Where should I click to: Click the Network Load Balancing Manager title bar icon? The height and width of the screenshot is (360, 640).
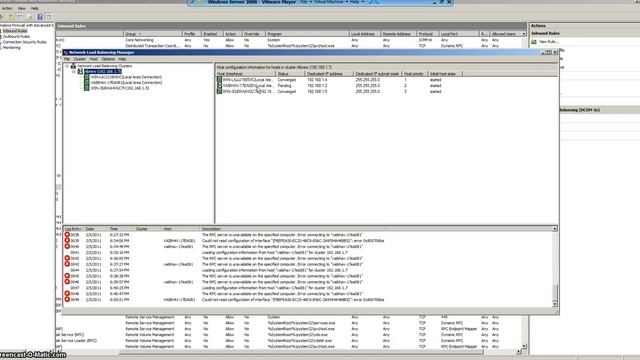tap(65, 52)
